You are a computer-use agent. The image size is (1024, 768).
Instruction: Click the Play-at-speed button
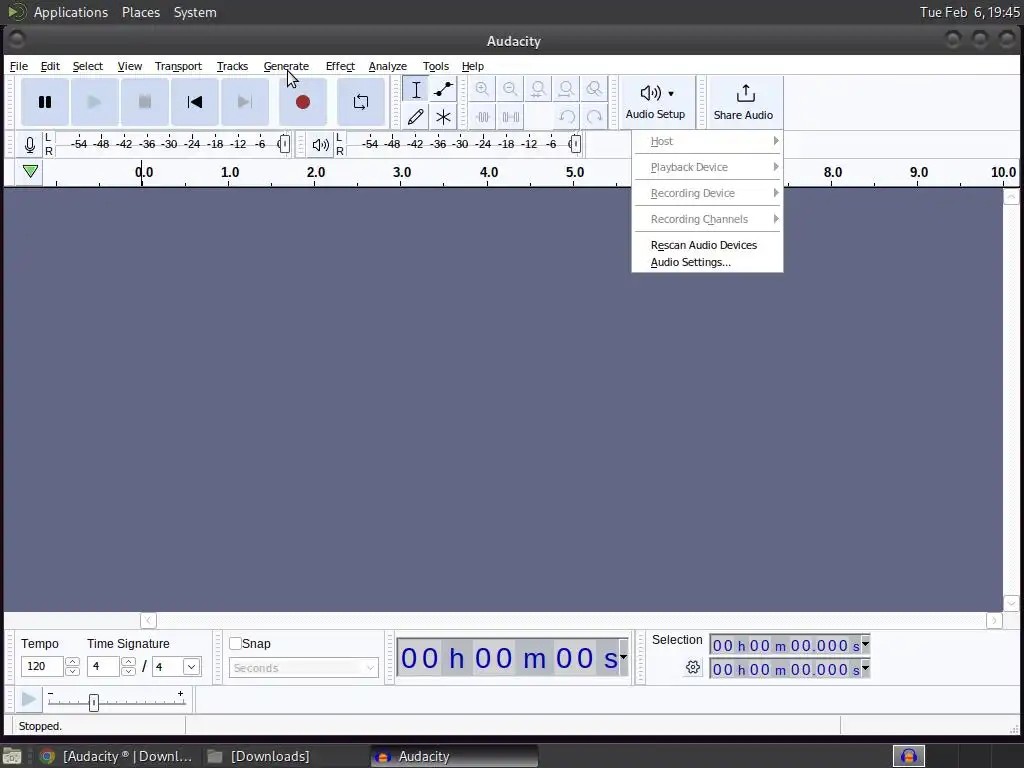coord(29,699)
